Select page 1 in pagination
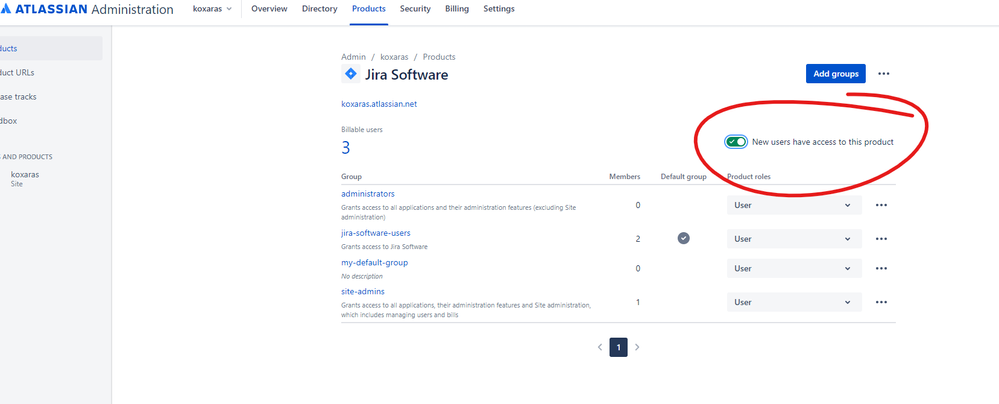The image size is (999, 404). click(619, 347)
